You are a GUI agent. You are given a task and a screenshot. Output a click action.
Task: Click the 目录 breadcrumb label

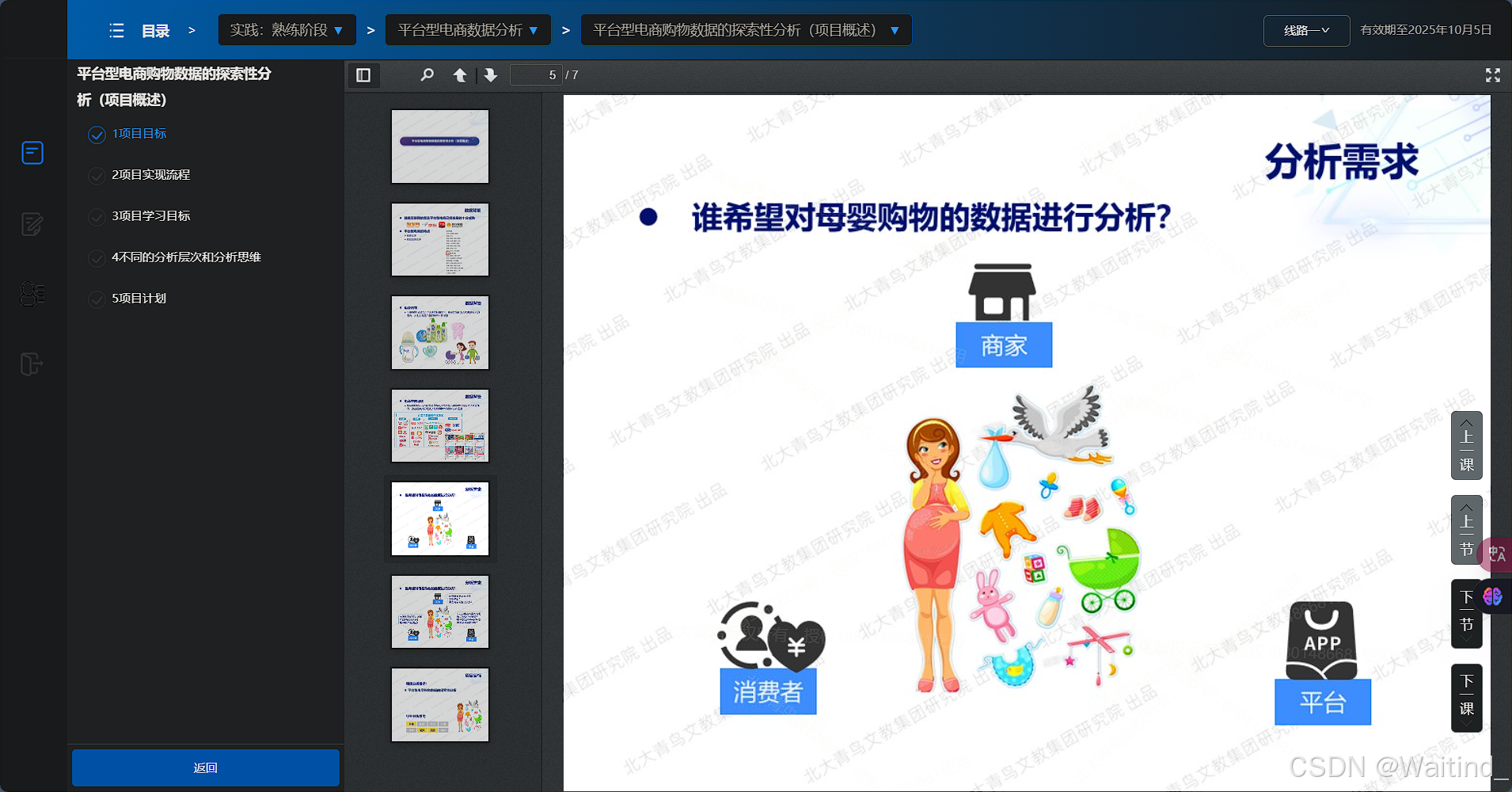point(156,31)
